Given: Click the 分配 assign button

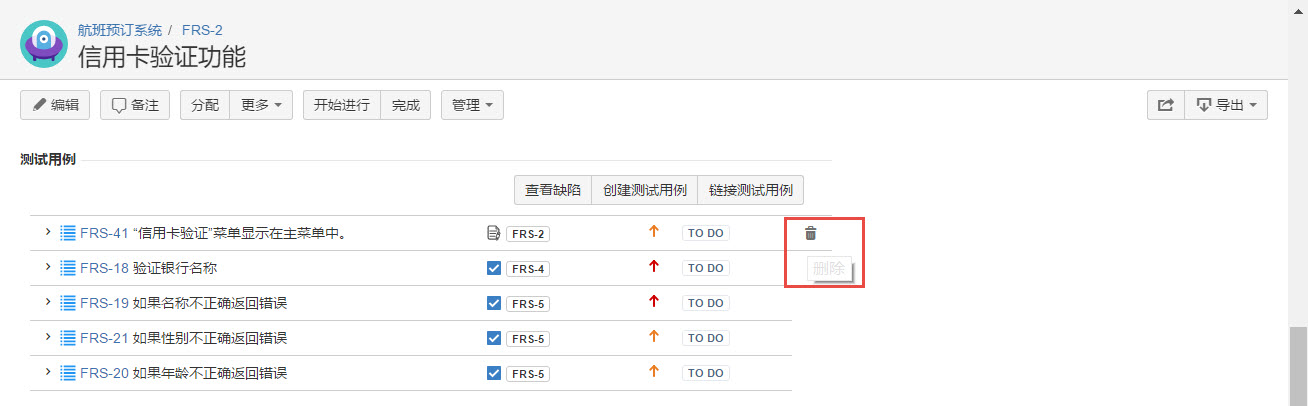Looking at the screenshot, I should point(205,105).
